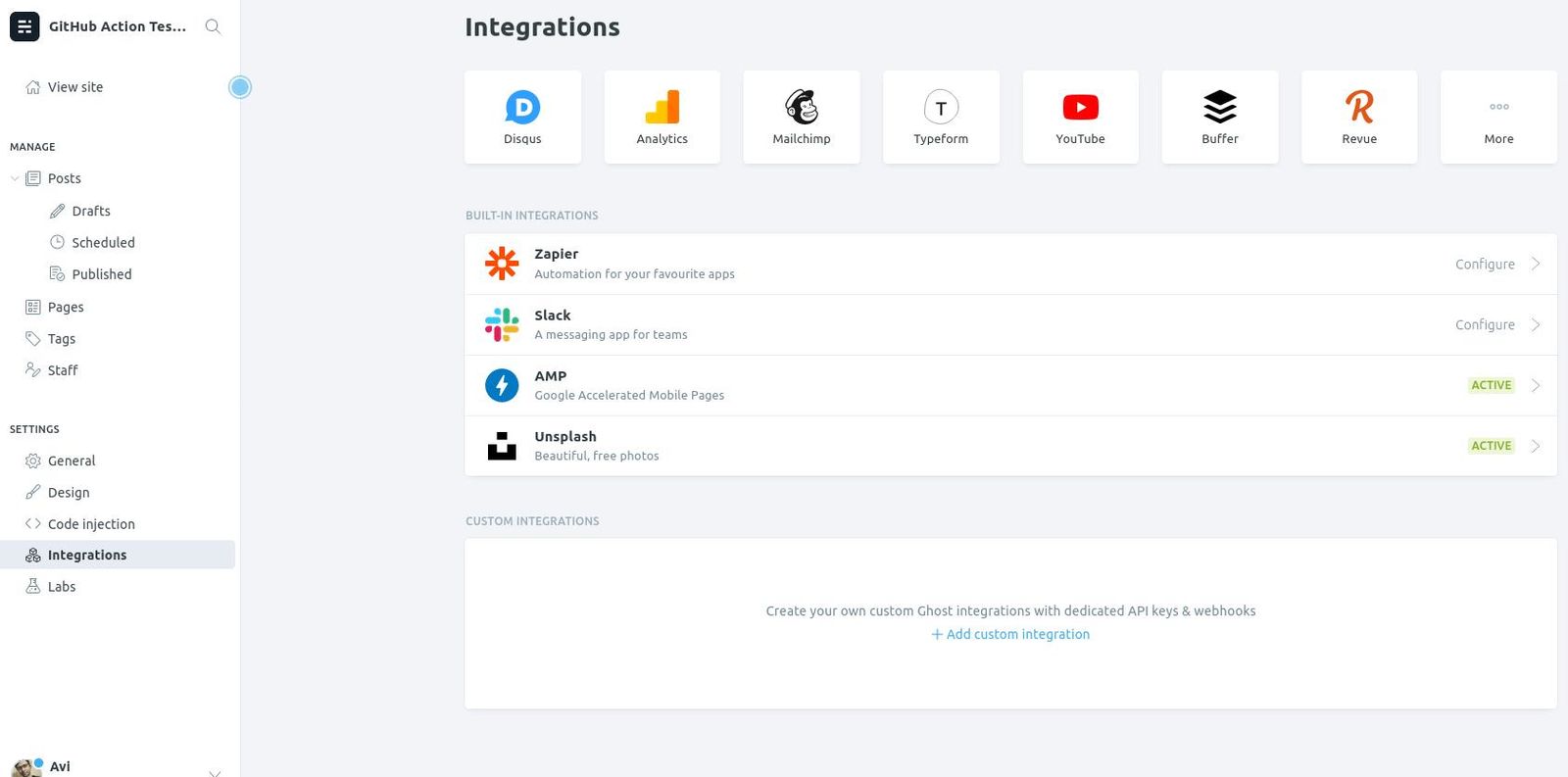Open Slack integration details via its chevron
The image size is (1568, 777).
pos(1535,324)
